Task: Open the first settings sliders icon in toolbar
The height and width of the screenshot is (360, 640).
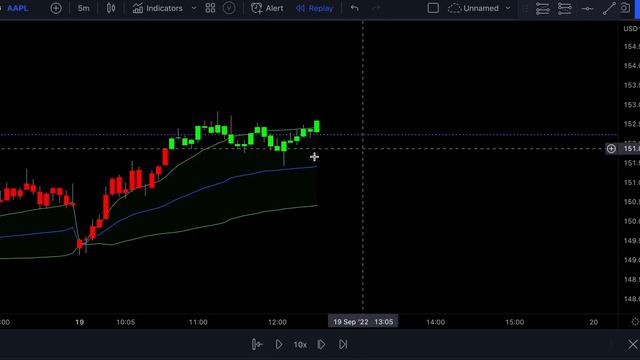Action: pos(542,9)
